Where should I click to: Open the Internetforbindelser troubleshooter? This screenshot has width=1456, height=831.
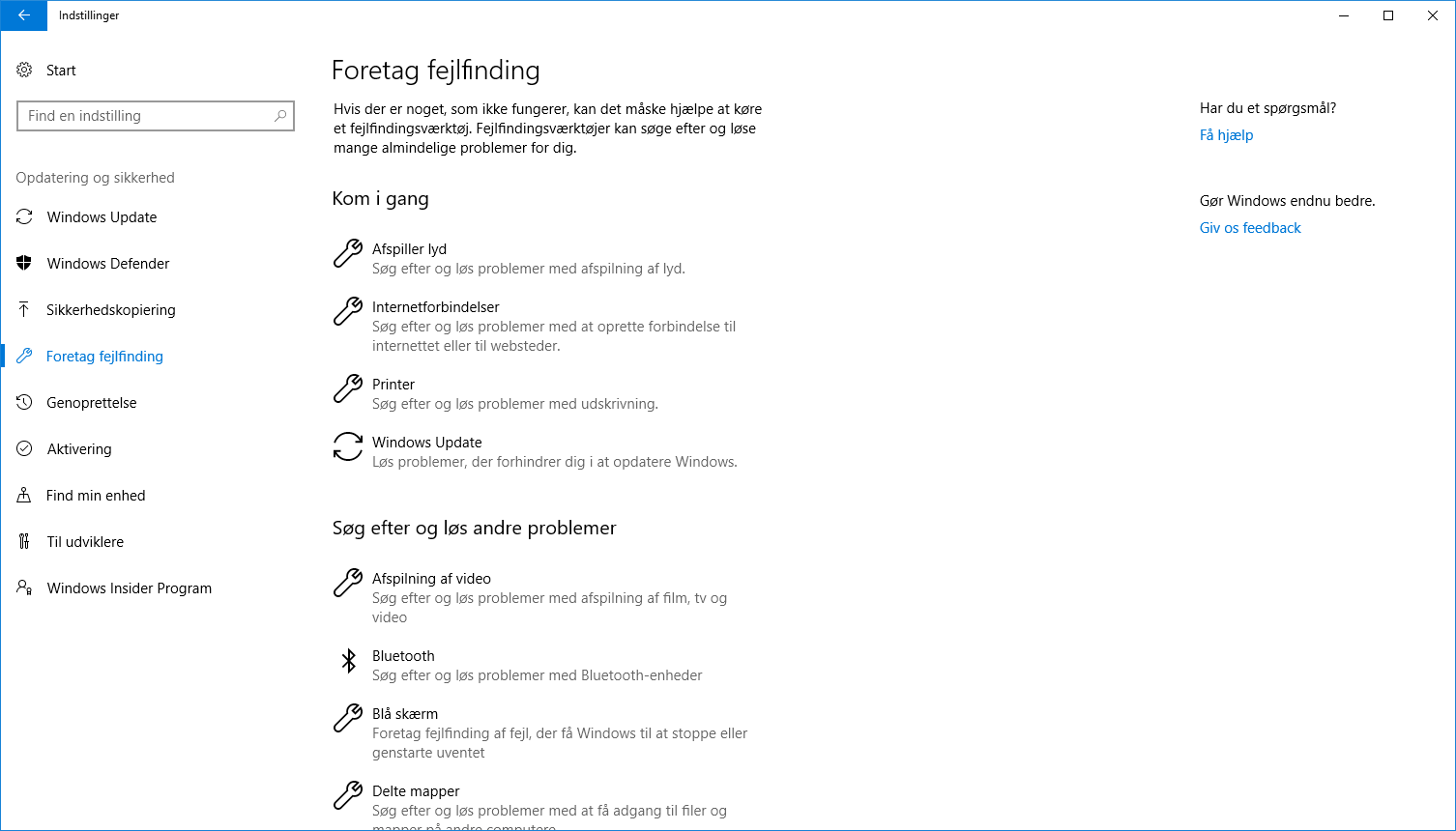(435, 306)
